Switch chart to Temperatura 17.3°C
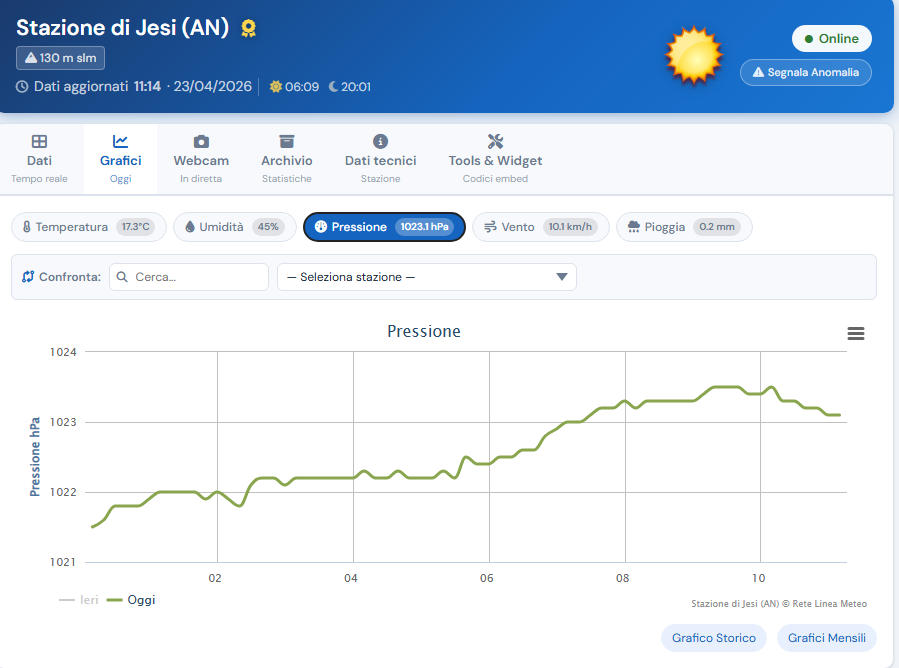 coord(85,227)
